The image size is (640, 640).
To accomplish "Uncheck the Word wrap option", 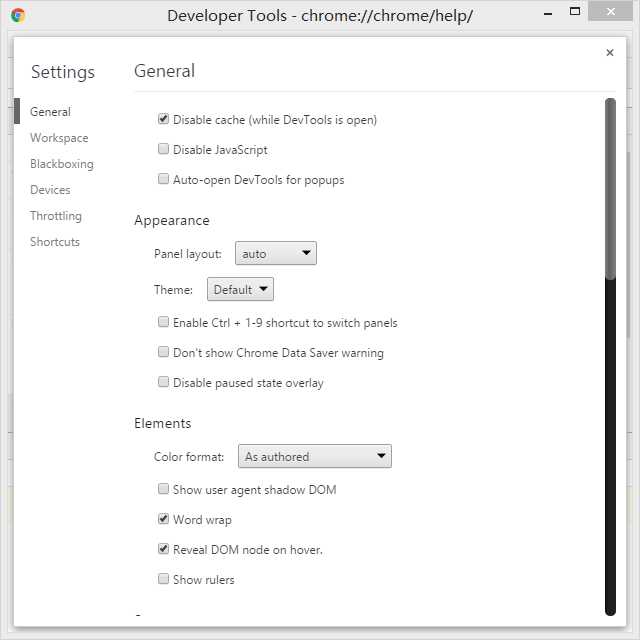I will point(163,519).
